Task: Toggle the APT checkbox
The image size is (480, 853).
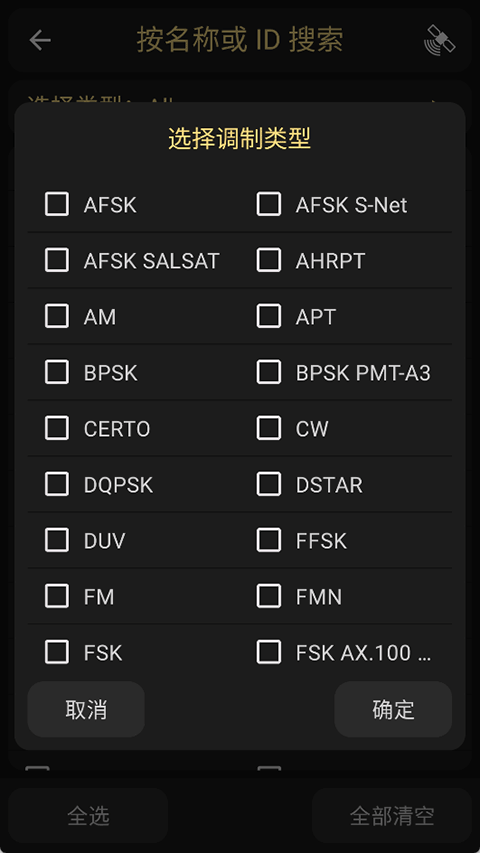Action: [268, 316]
